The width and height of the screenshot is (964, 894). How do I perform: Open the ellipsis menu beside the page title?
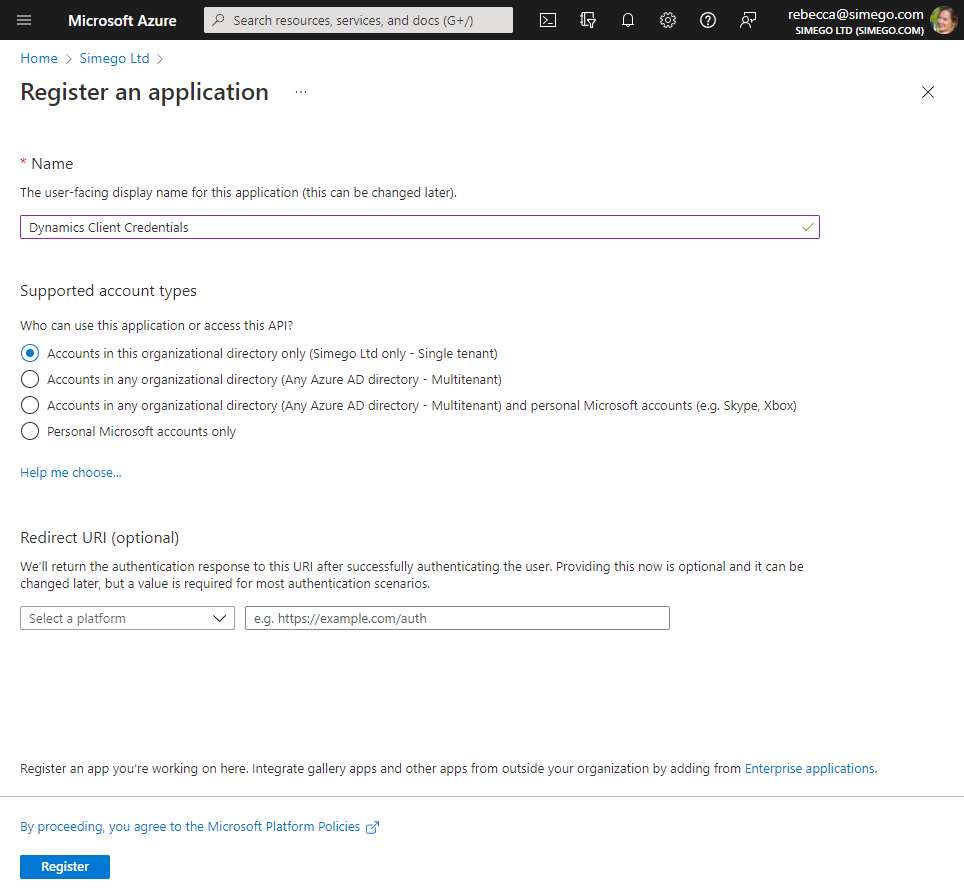point(301,92)
